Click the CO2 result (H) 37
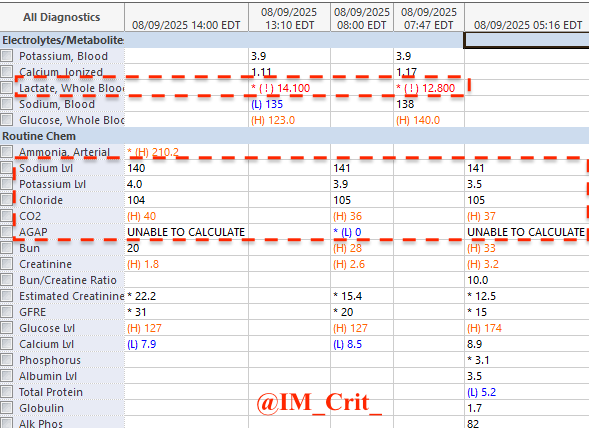 pyautogui.click(x=482, y=216)
